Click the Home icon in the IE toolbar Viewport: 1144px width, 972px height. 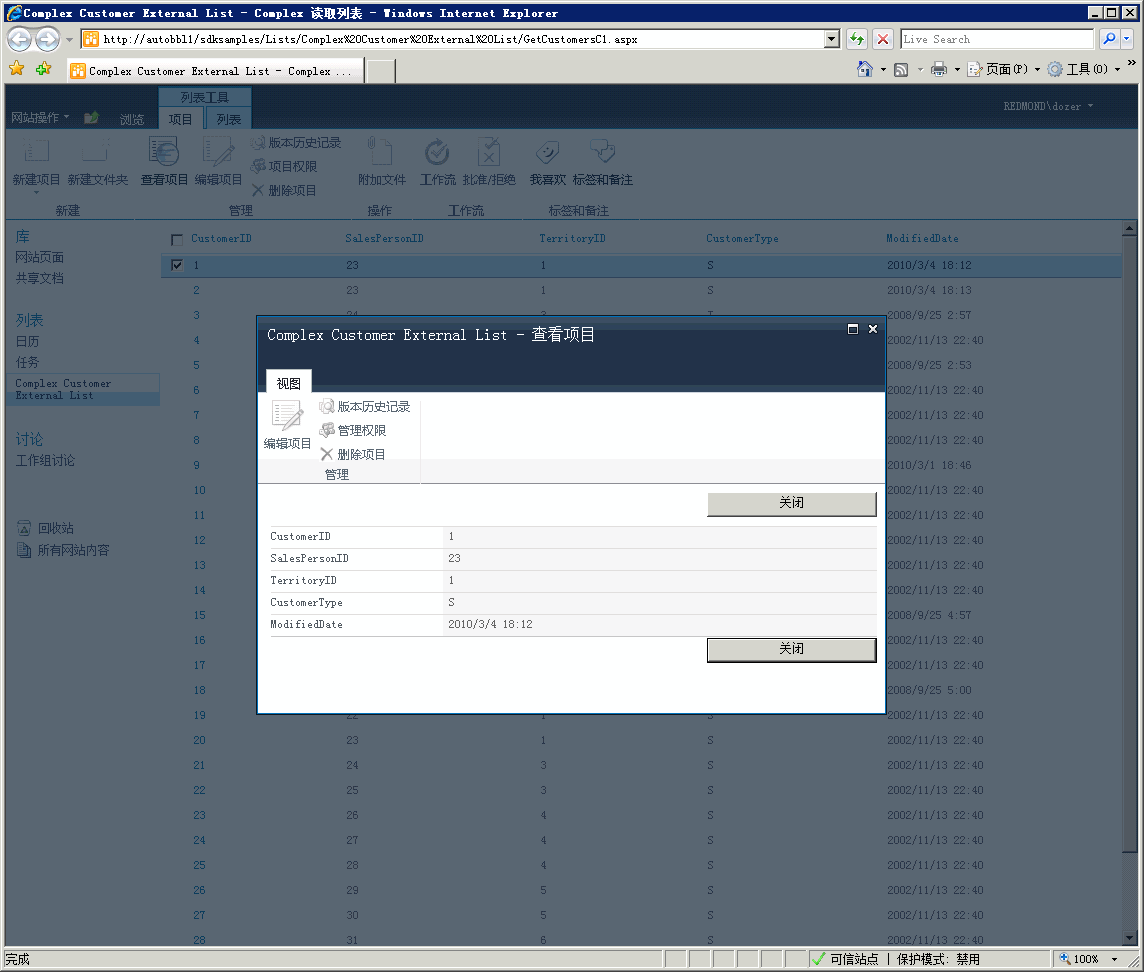[865, 69]
